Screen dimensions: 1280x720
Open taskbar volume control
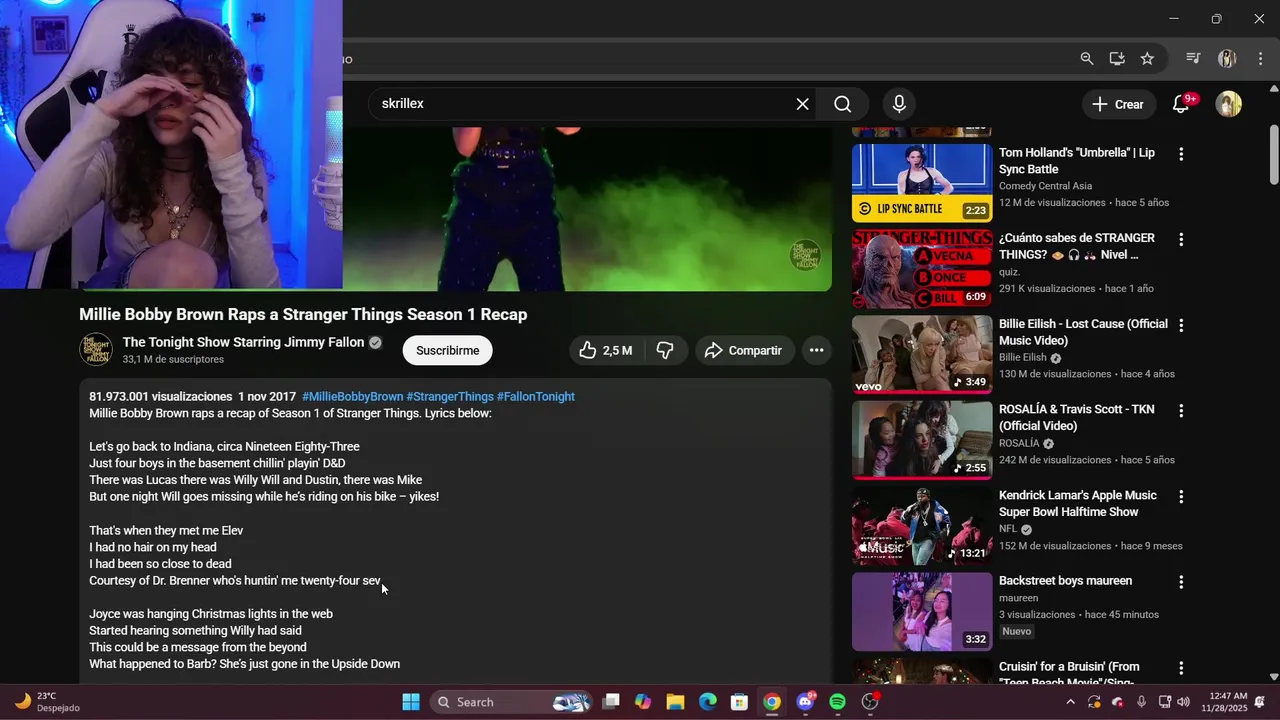pos(1184,702)
